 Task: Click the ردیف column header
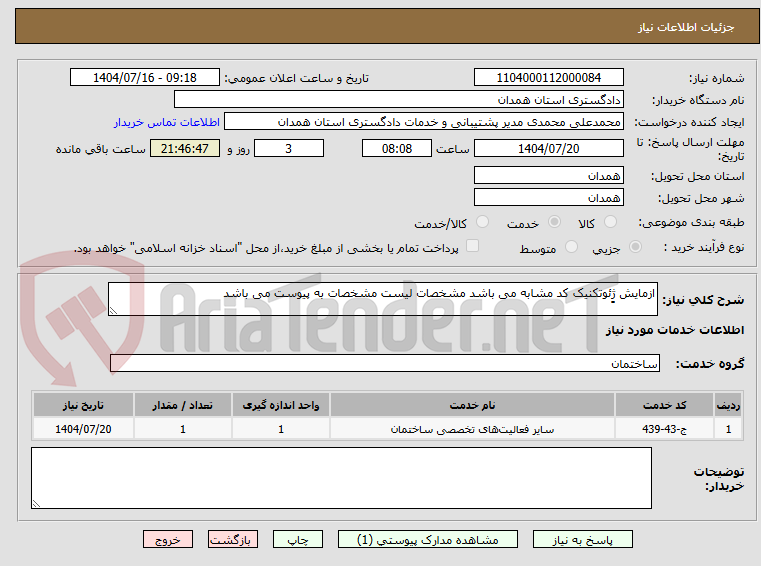point(728,405)
